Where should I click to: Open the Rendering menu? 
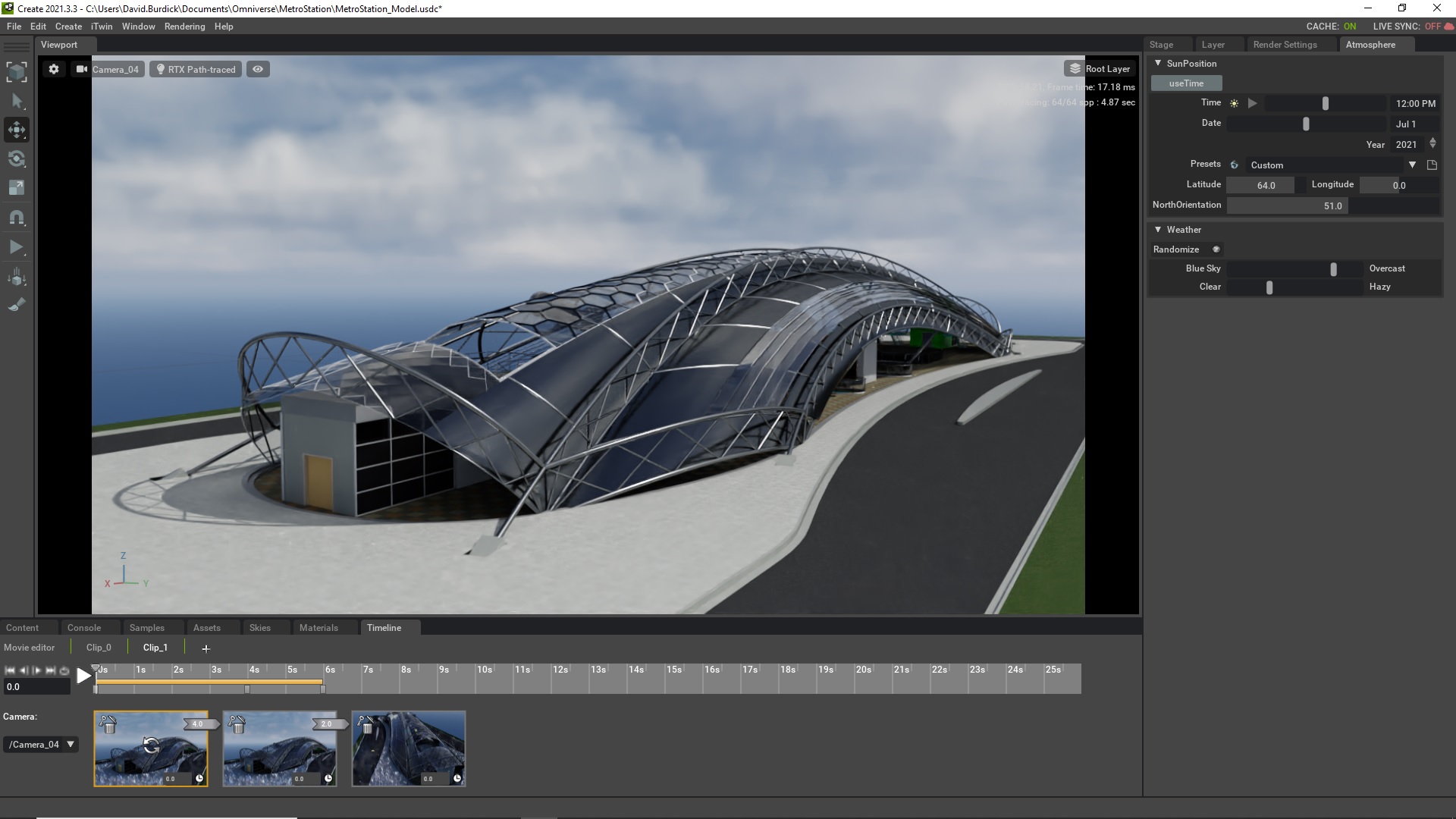pos(184,26)
